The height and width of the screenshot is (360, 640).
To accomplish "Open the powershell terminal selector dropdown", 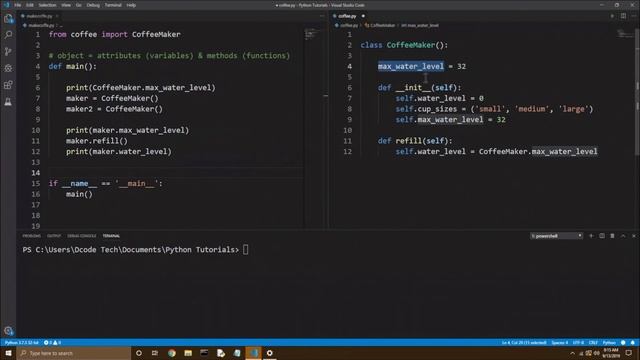I will (x=556, y=236).
